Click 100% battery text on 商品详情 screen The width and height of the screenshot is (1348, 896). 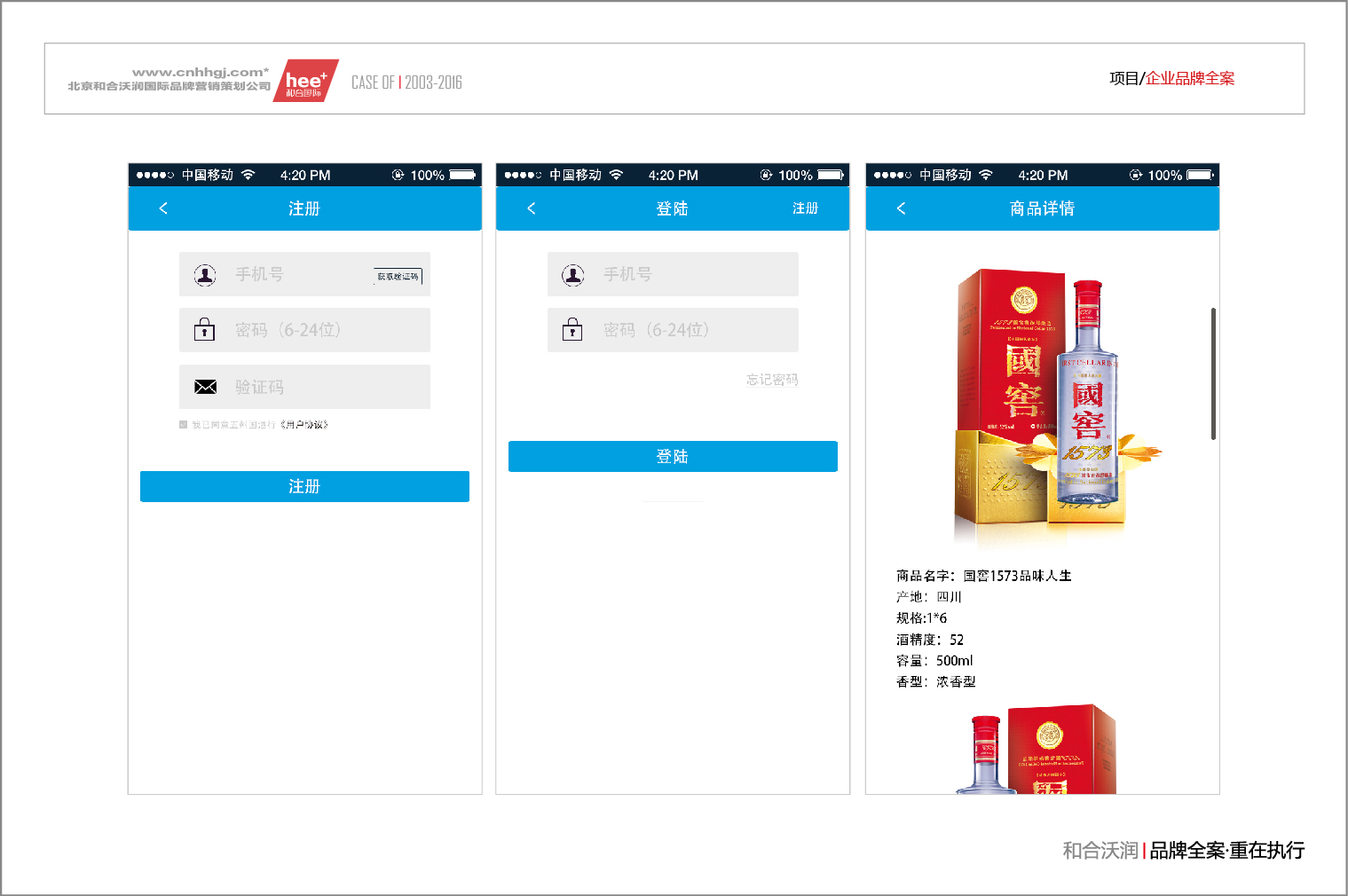pyautogui.click(x=1165, y=175)
